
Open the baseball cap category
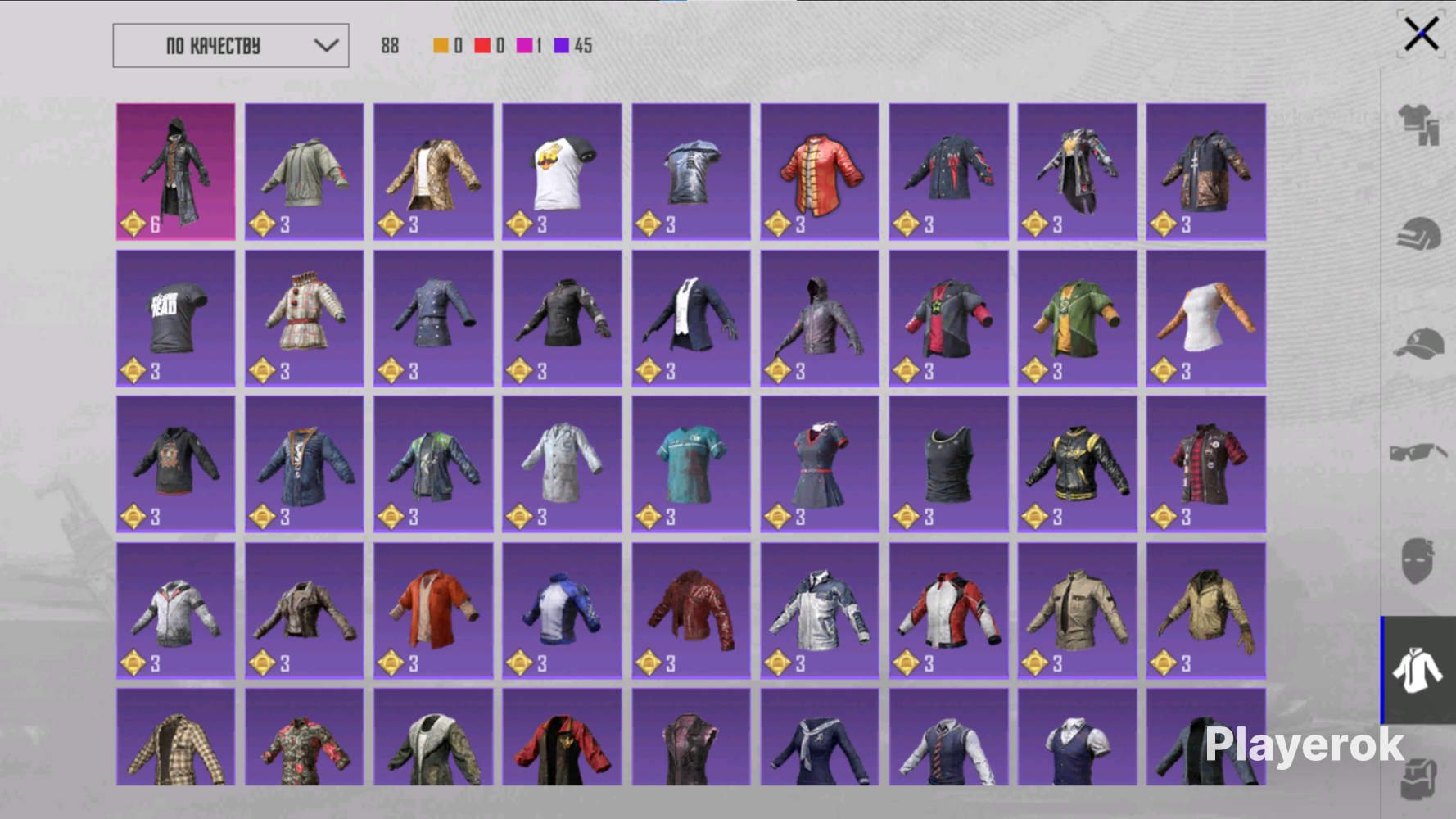click(1418, 343)
